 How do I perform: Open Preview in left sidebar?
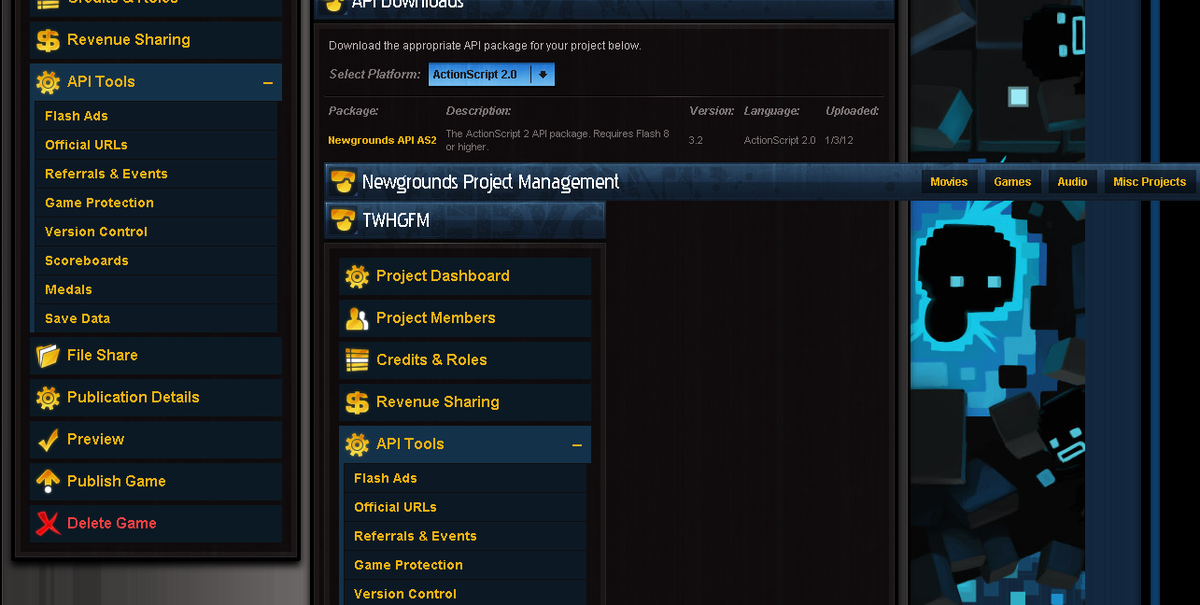coord(156,439)
